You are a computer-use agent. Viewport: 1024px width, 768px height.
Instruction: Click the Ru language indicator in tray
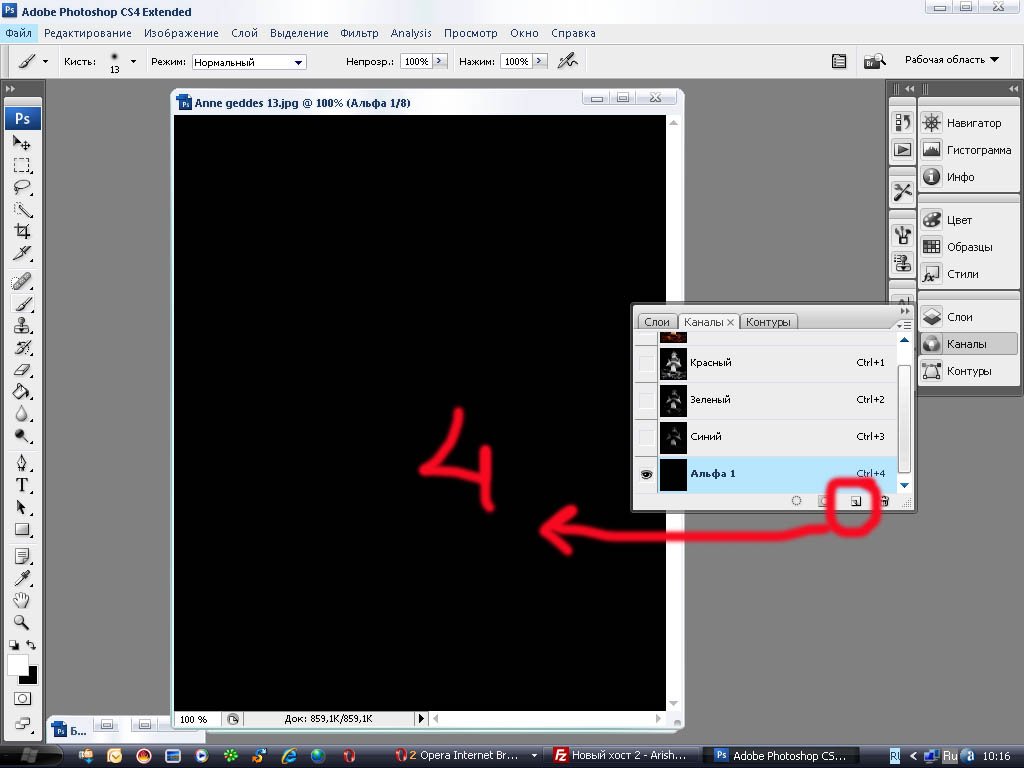click(950, 756)
